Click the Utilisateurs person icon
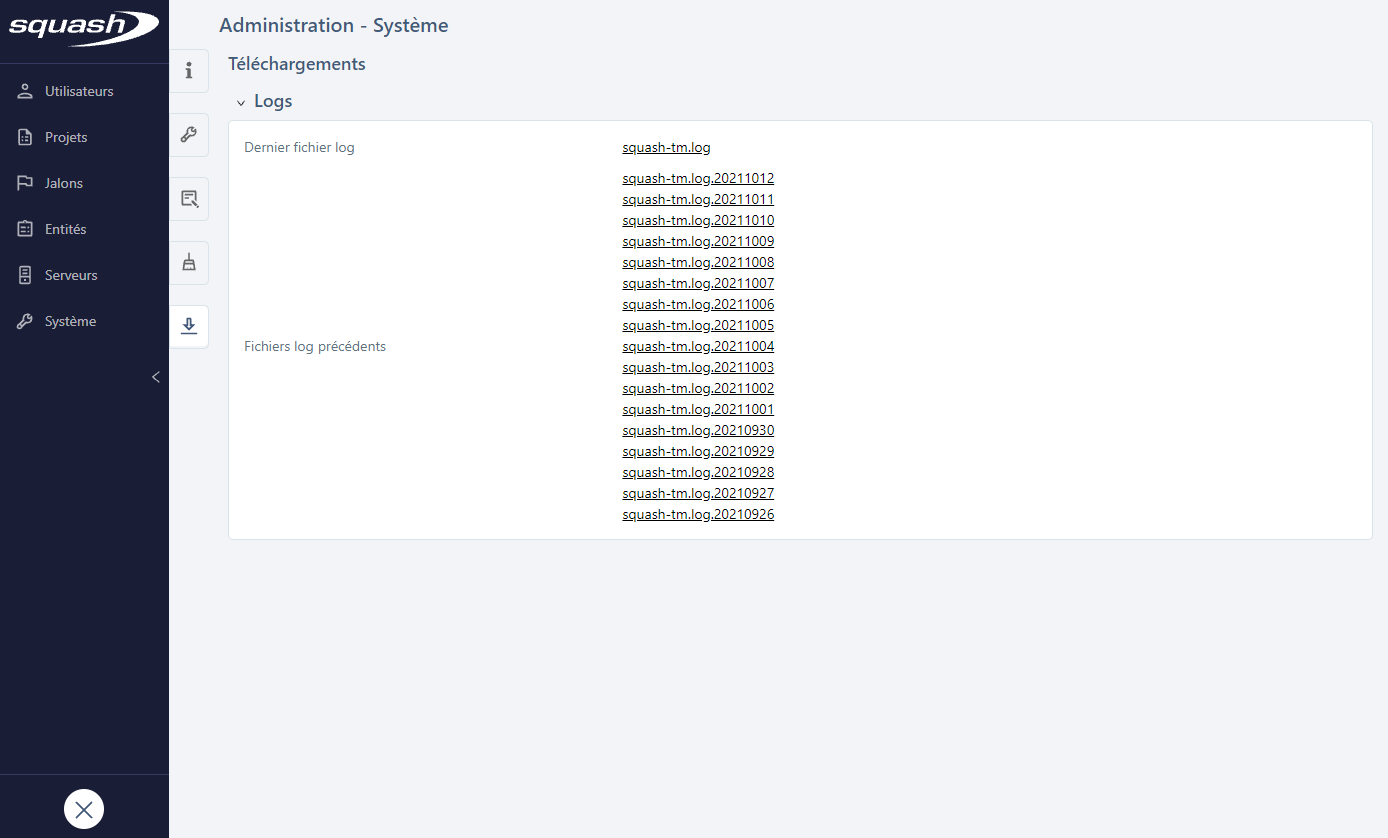This screenshot has height=838, width=1388. (26, 91)
